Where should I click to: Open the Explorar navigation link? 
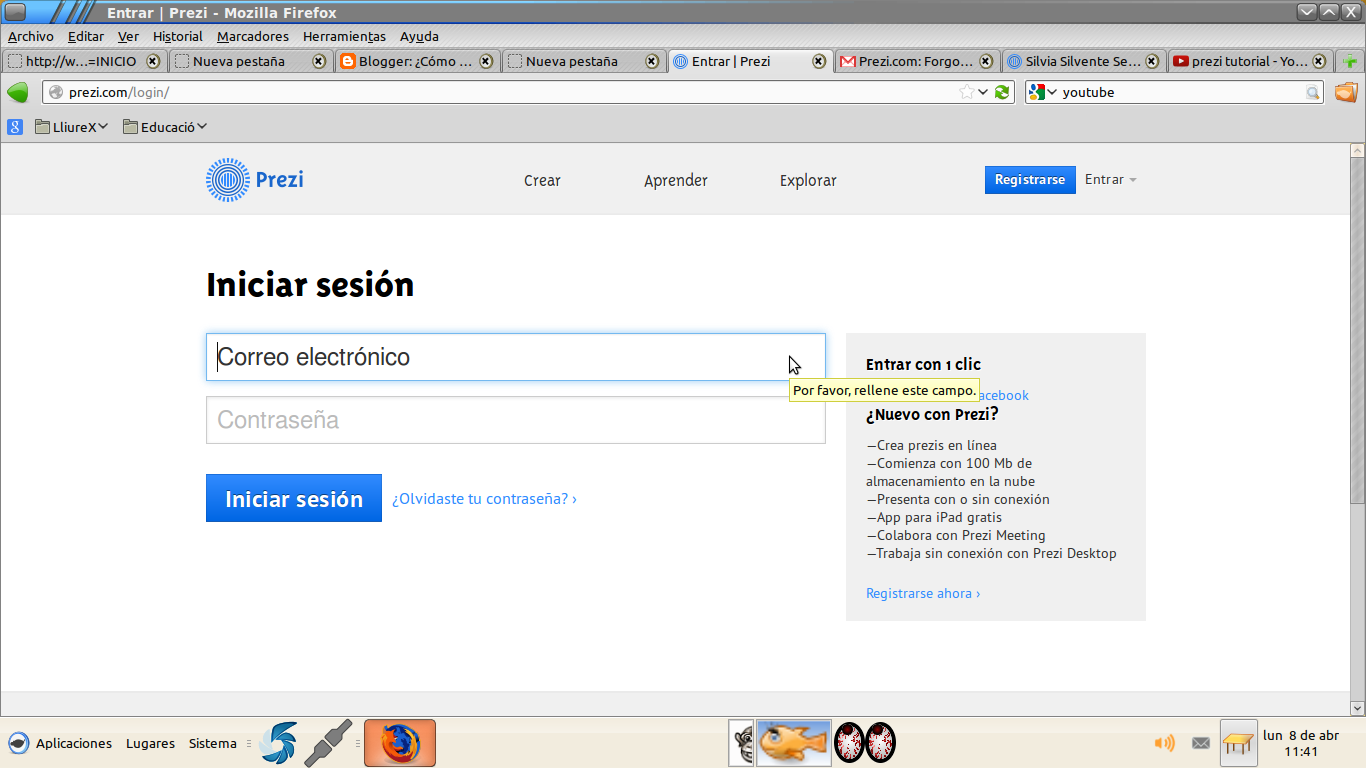808,180
